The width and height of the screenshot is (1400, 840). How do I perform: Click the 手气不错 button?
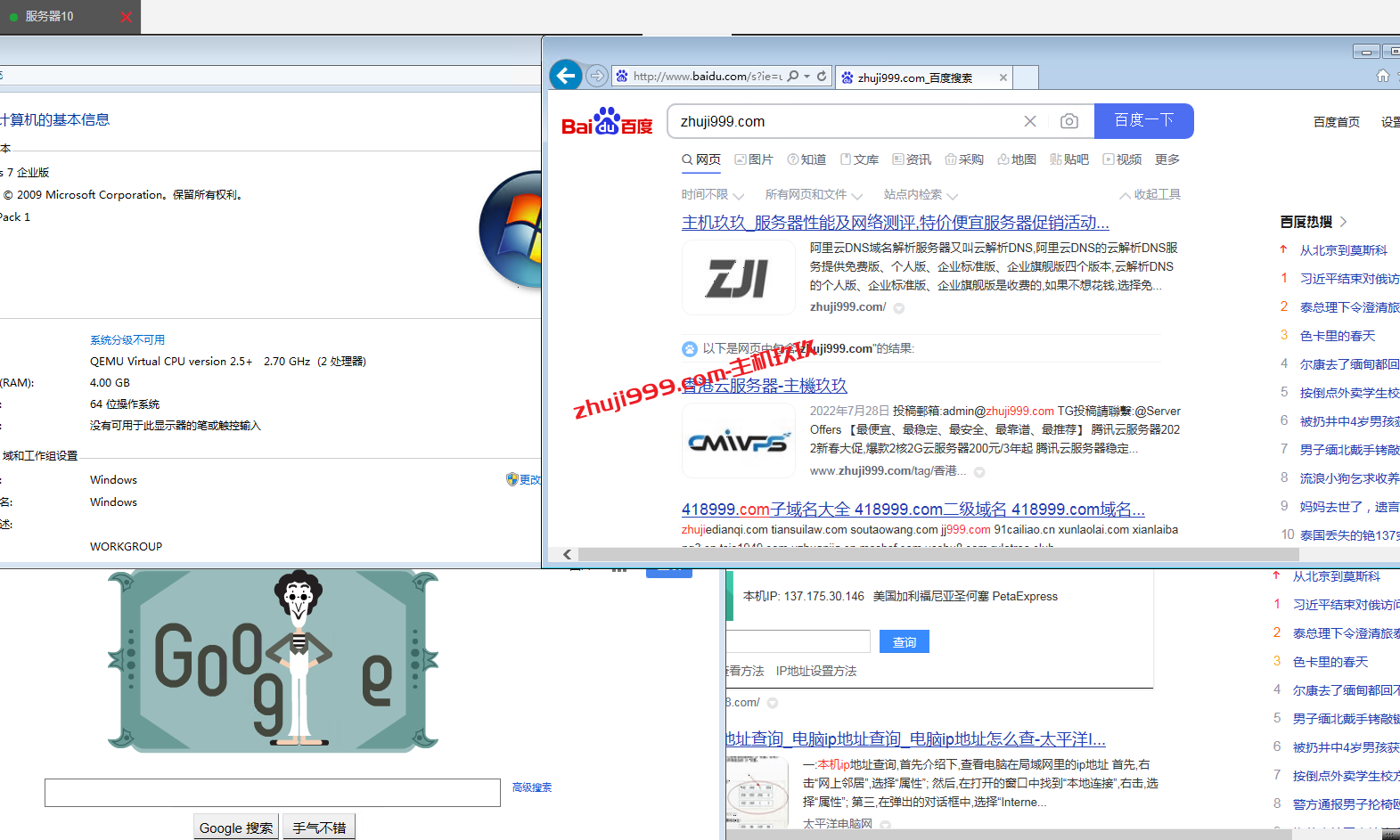[x=319, y=828]
